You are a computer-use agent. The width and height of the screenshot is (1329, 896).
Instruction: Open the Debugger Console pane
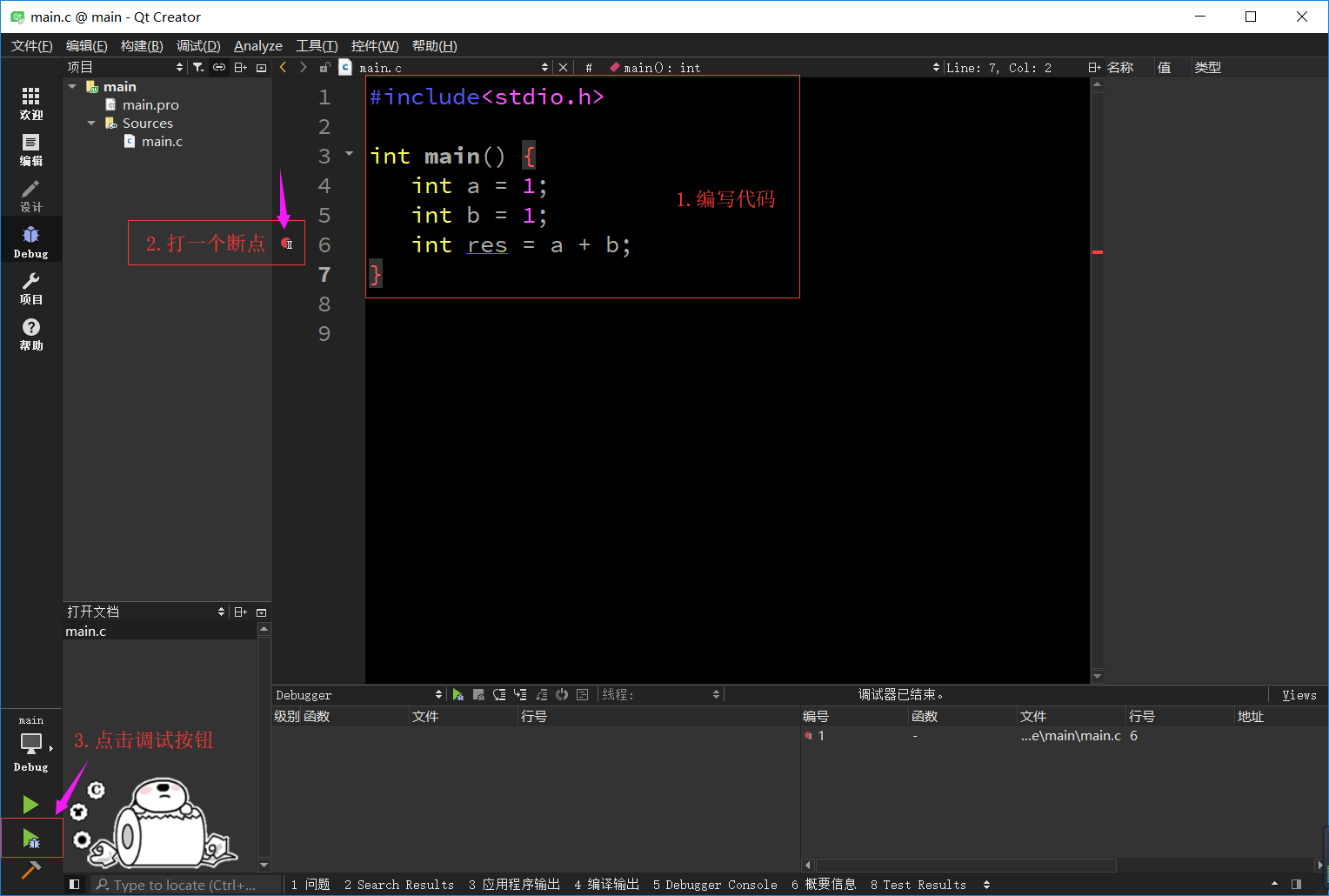(715, 884)
